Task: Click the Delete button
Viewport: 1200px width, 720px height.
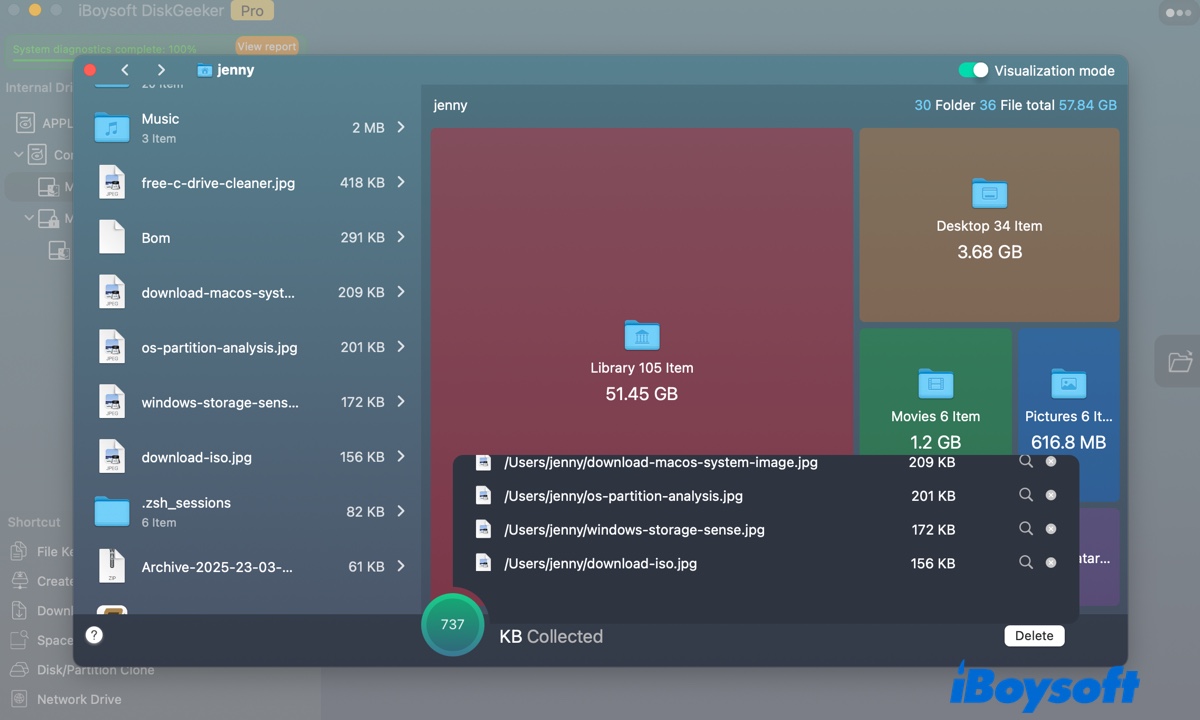Action: (x=1034, y=636)
